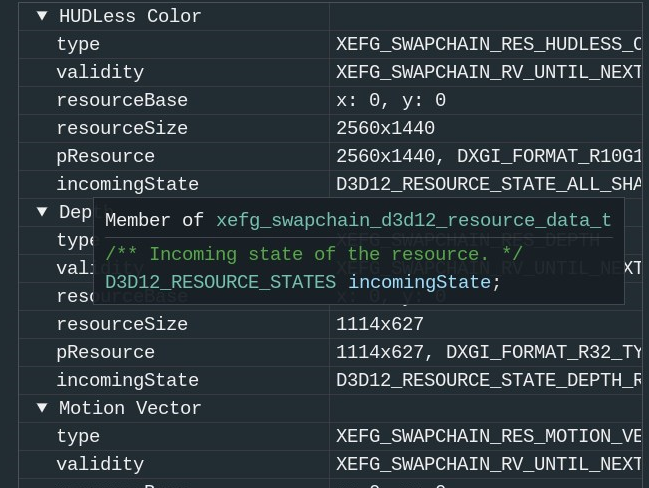649x488 pixels.
Task: Click the 1114x627 resourceSize value
Action: (x=380, y=324)
